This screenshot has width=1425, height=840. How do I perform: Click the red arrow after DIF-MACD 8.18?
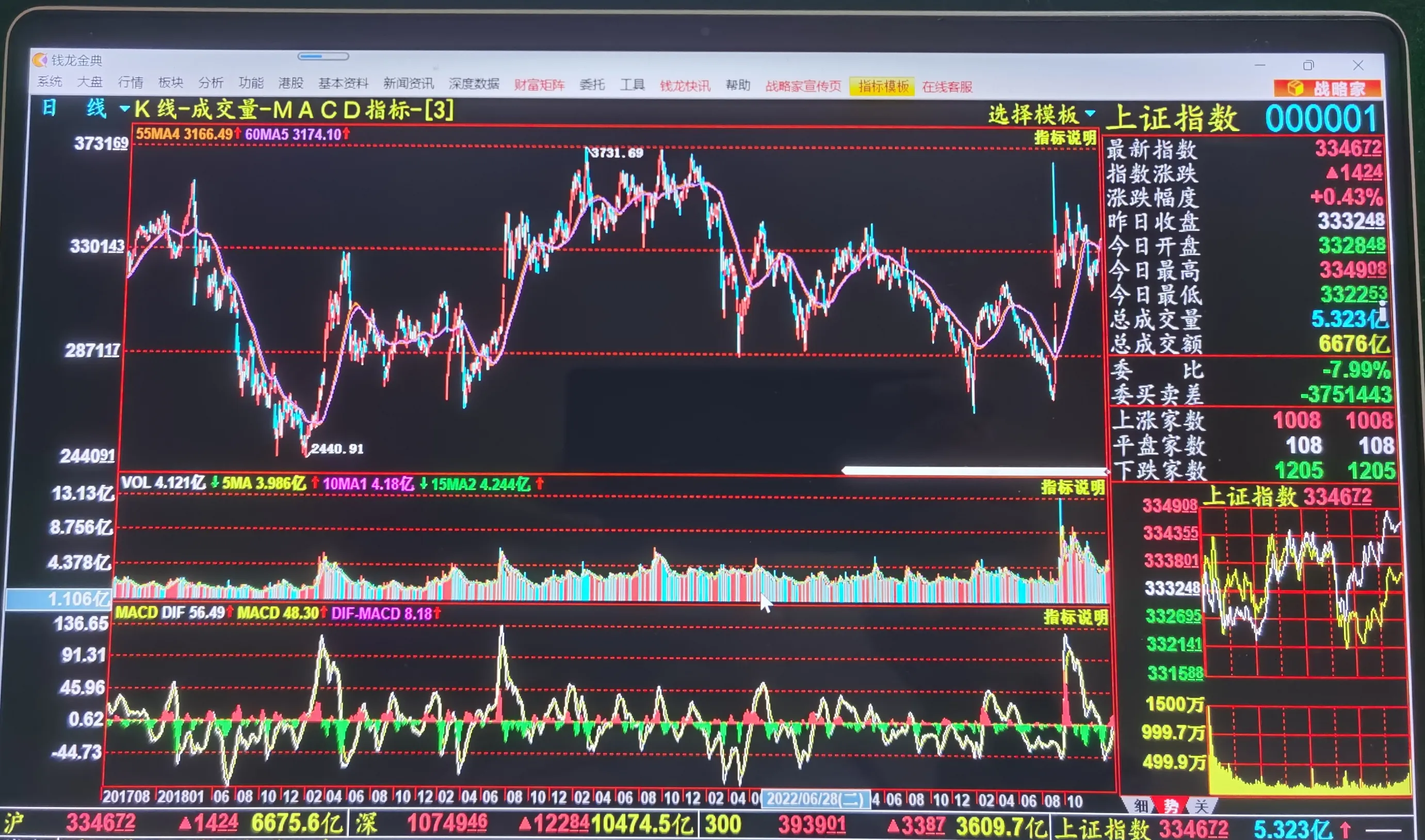437,613
